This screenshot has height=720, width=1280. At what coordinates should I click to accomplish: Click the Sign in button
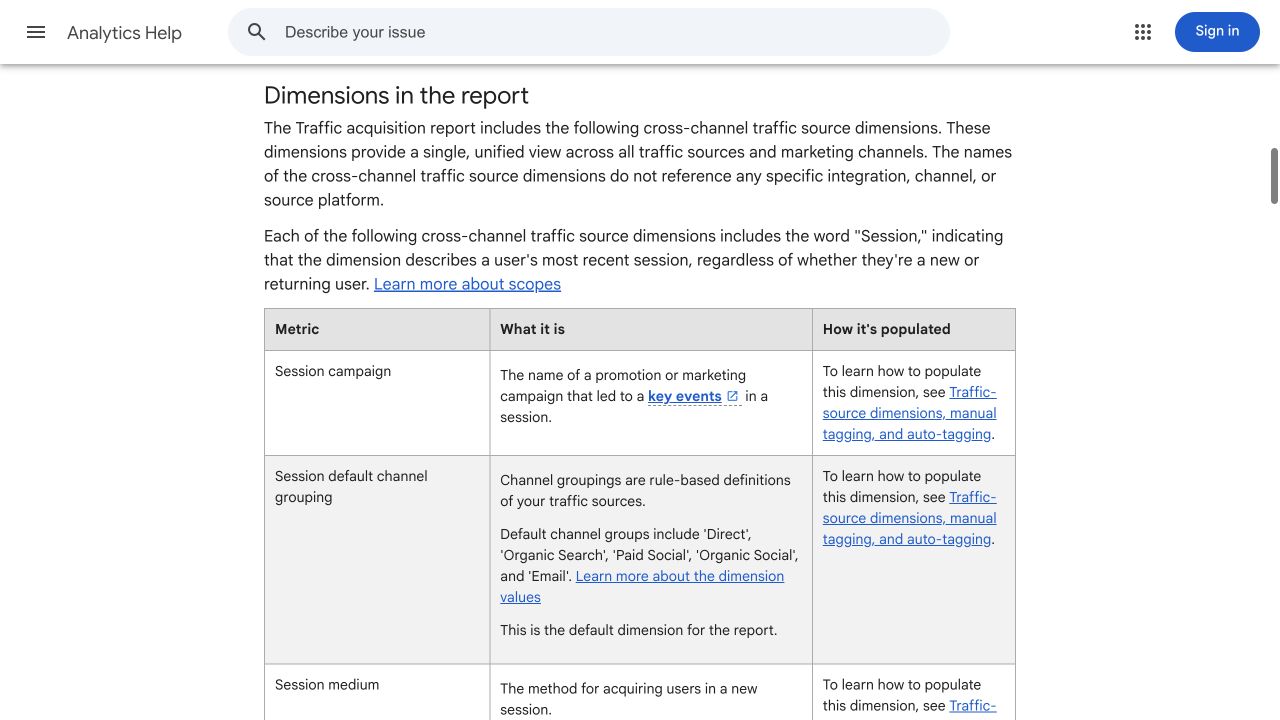[1217, 32]
